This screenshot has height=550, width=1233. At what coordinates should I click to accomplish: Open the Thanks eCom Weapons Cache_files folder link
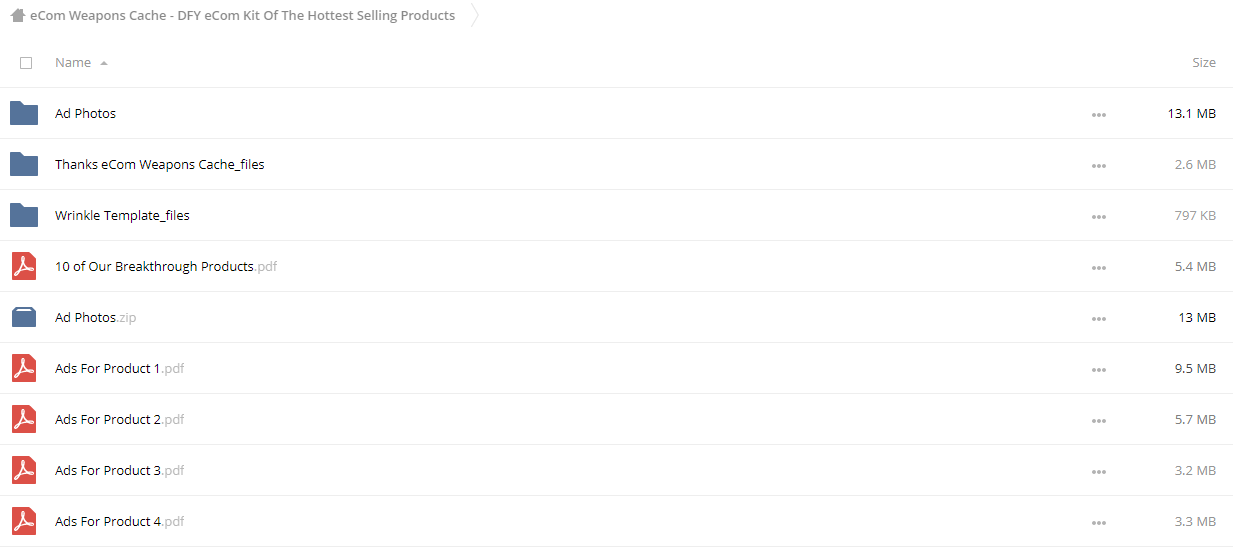pyautogui.click(x=160, y=164)
